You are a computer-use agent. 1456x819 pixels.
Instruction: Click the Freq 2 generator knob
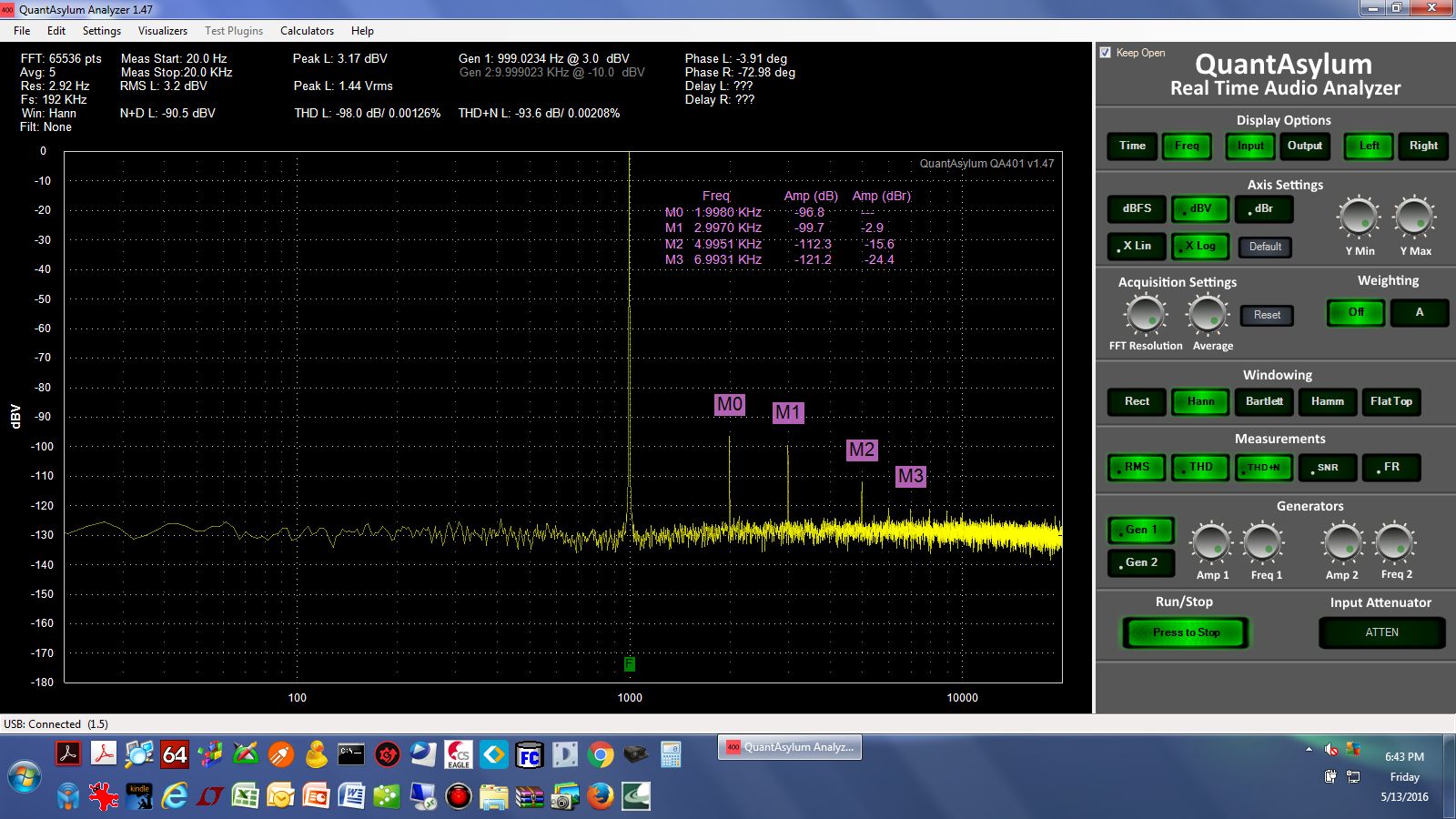tap(1395, 543)
